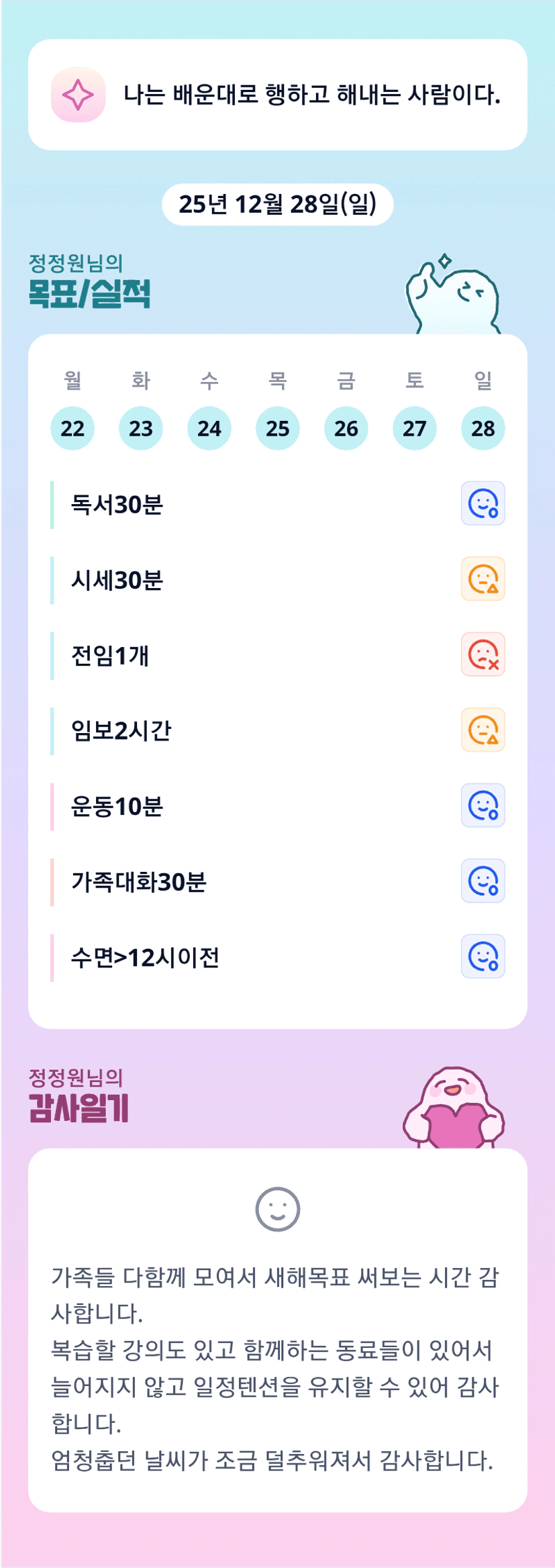This screenshot has height=1568, width=555.
Task: Select Sunday the 28th date circle
Action: (483, 428)
